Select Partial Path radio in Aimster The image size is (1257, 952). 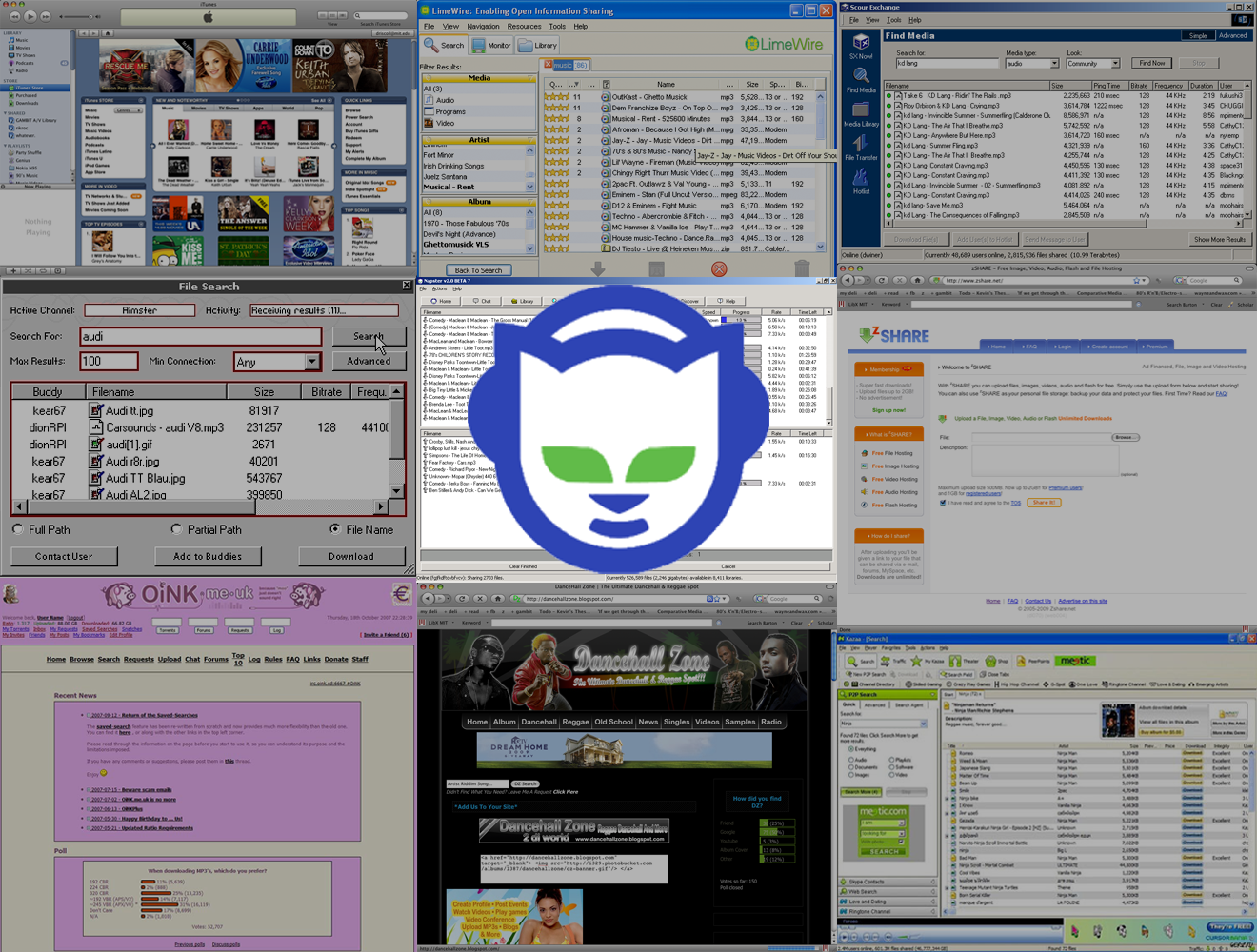(177, 529)
